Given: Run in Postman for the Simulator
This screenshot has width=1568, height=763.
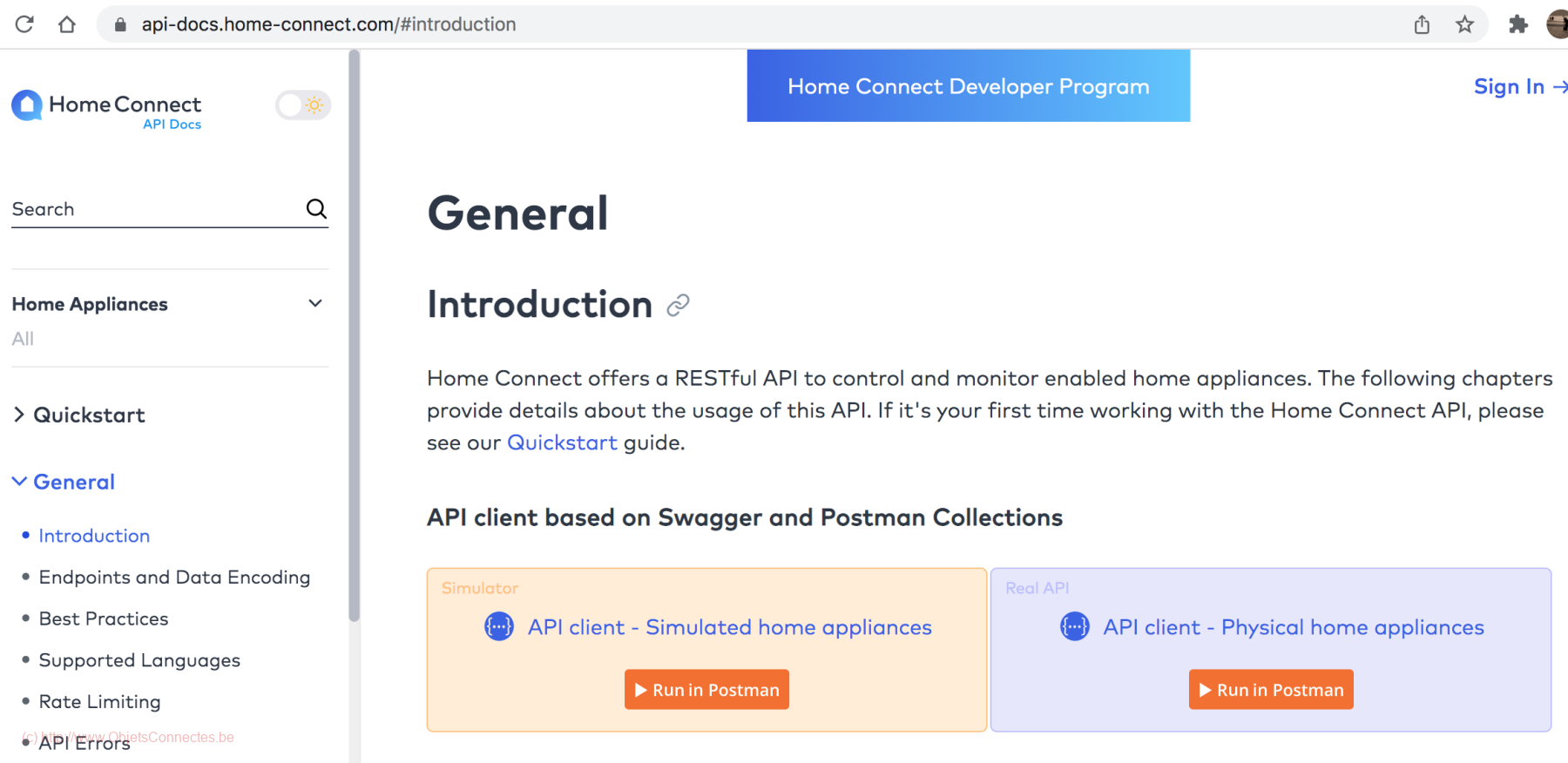Looking at the screenshot, I should coord(706,690).
